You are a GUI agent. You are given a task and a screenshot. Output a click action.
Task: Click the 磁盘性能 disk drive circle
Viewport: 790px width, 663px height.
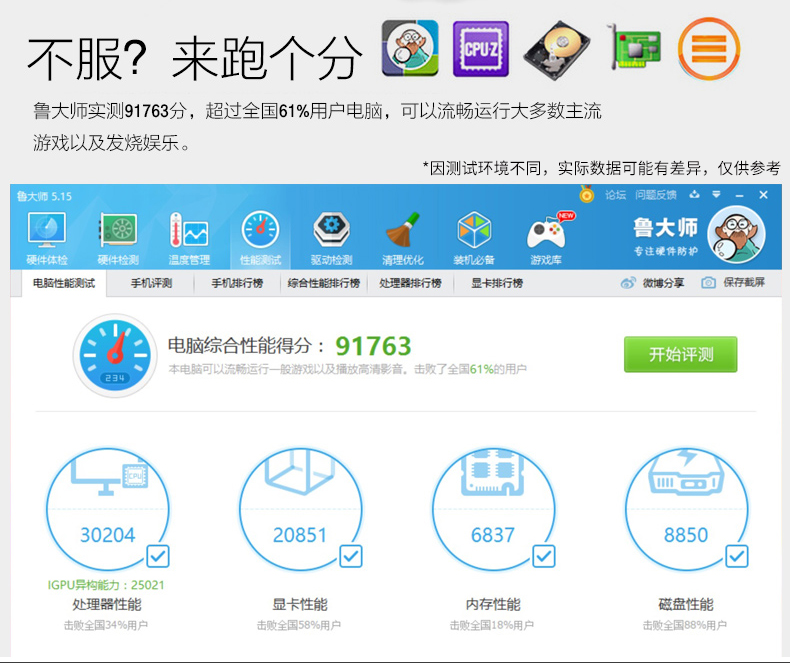(x=687, y=509)
